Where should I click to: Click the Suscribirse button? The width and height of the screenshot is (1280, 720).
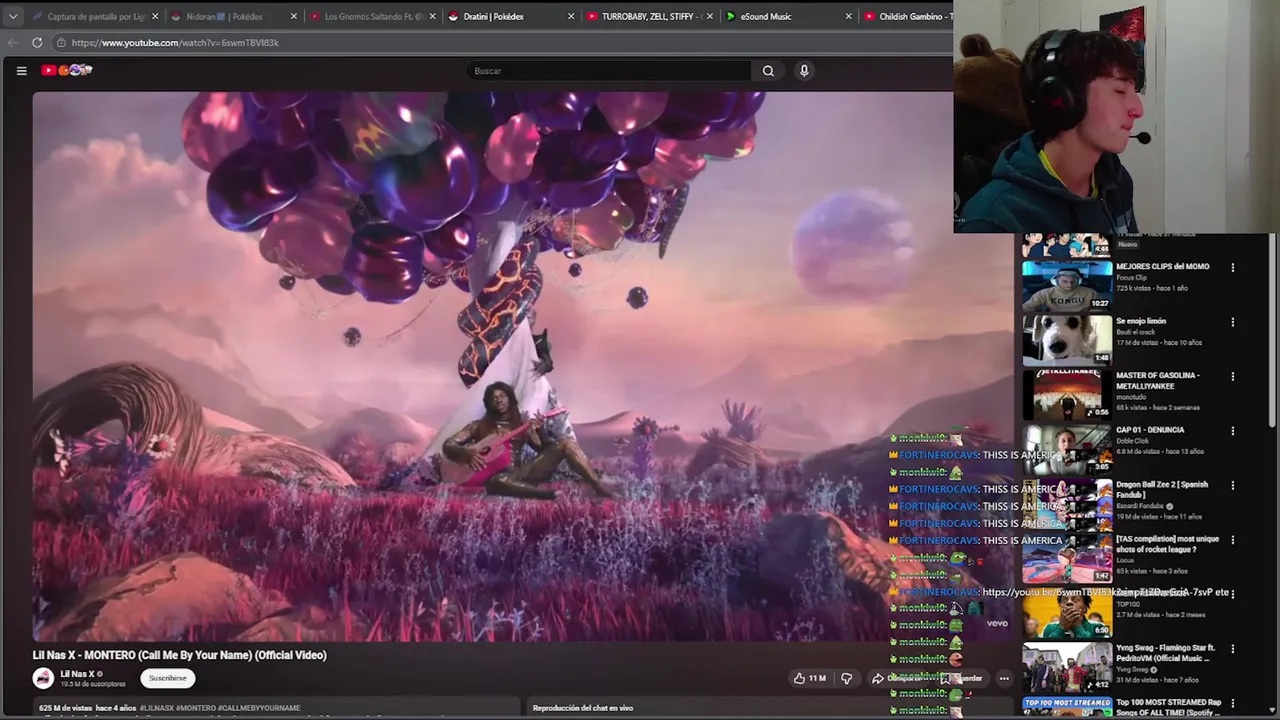pos(168,678)
